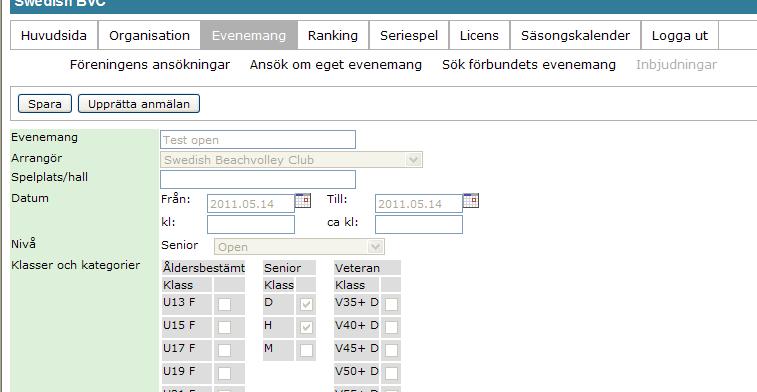Viewport: 757px width, 392px height.
Task: Tick the U13 F class checkbox
Action: (224, 304)
